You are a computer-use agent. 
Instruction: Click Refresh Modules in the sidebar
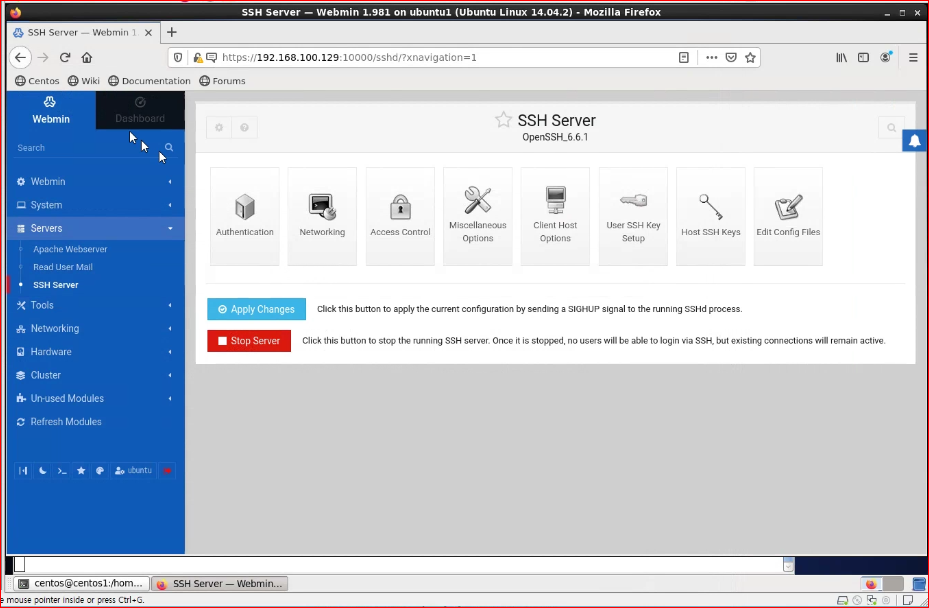tap(96, 422)
